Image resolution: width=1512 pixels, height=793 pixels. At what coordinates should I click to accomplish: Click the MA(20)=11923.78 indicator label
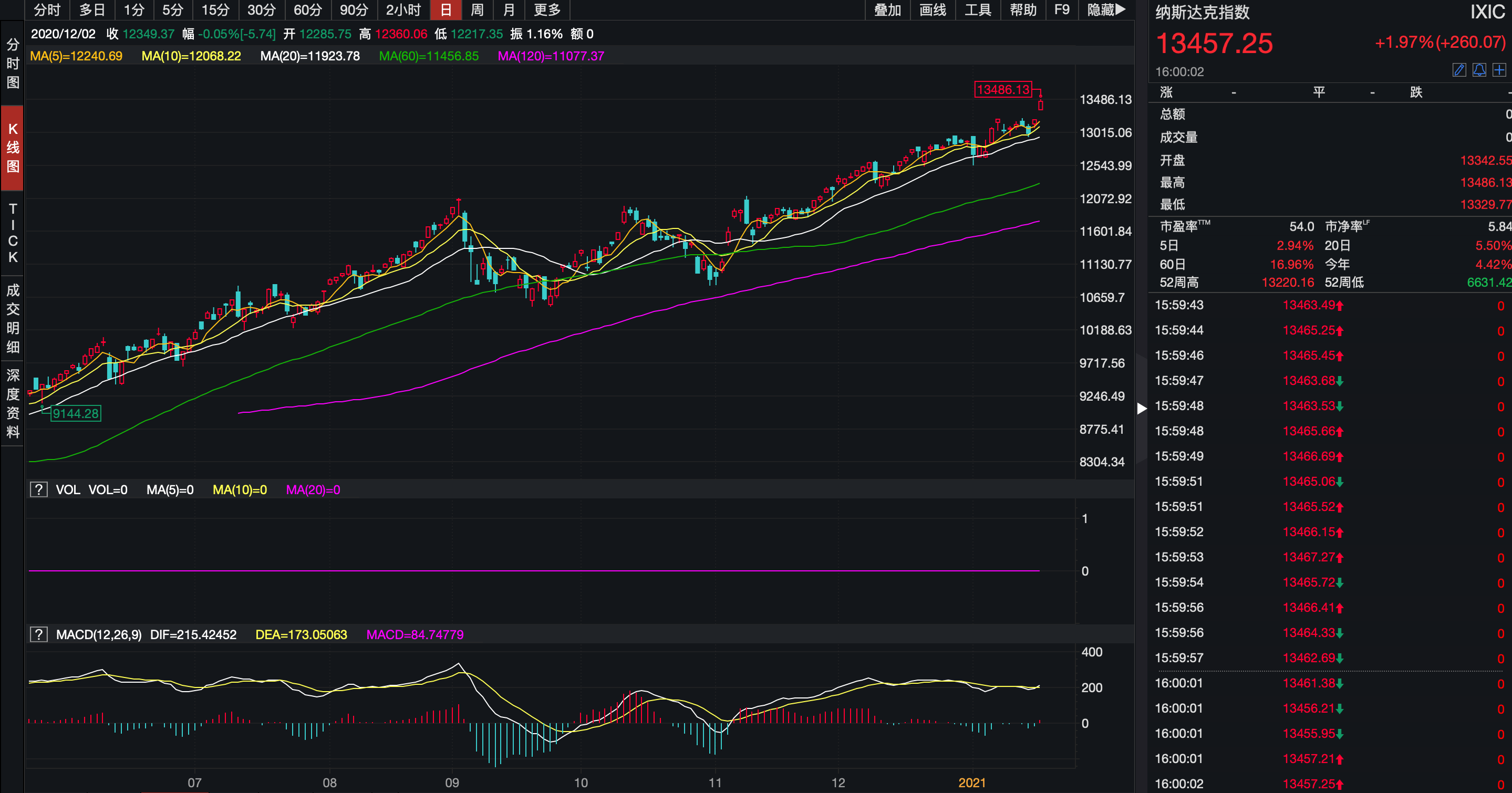pyautogui.click(x=310, y=56)
